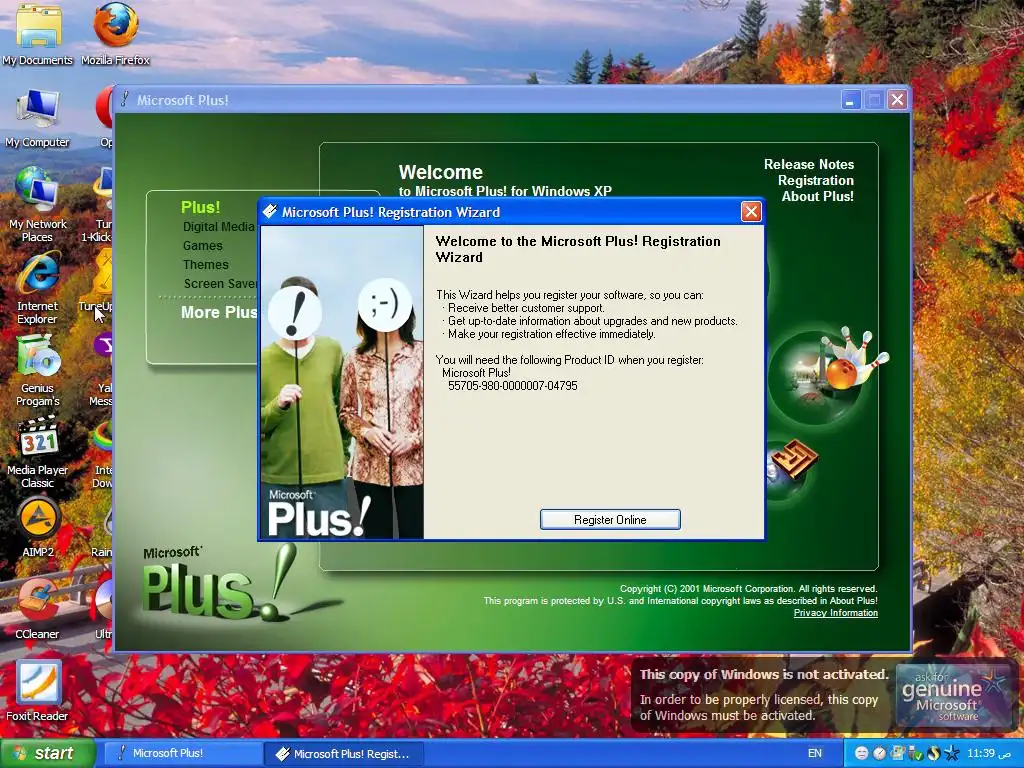Click the black S-globe tray icon

[934, 754]
